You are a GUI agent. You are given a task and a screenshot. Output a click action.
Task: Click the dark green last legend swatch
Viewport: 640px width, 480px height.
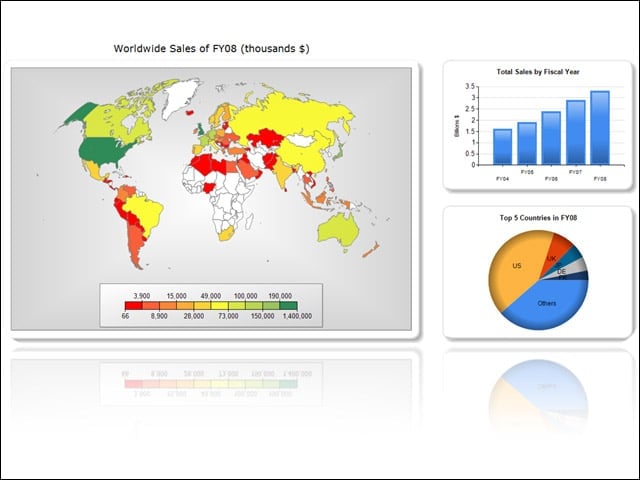[289, 306]
